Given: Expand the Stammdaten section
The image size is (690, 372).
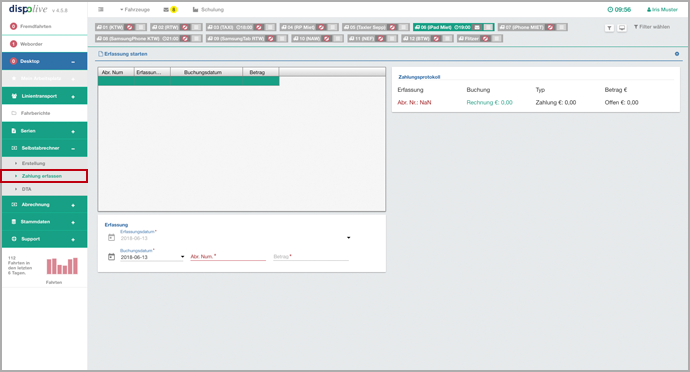Looking at the screenshot, I should tap(73, 222).
